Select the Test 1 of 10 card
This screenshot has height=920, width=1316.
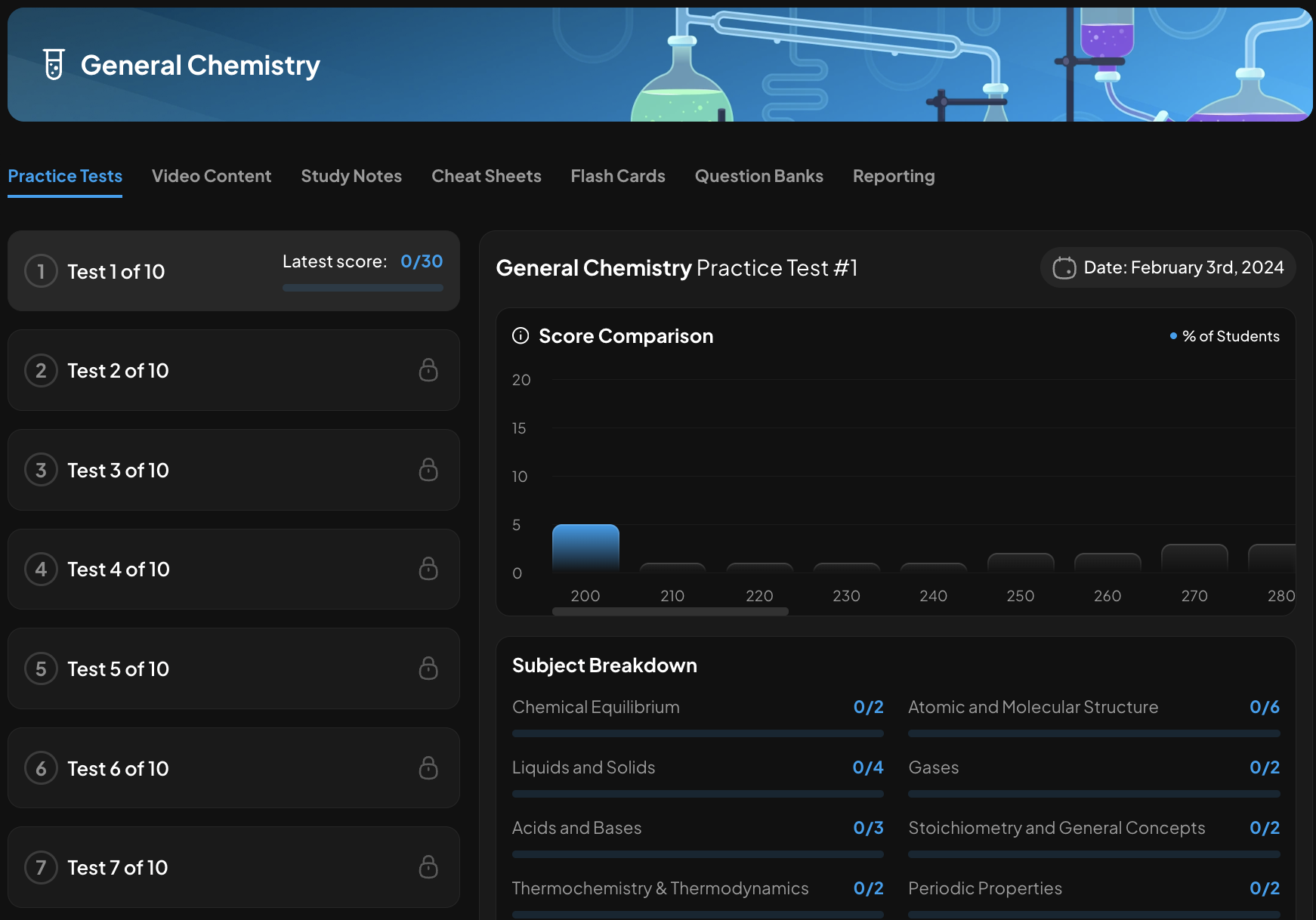coord(233,271)
